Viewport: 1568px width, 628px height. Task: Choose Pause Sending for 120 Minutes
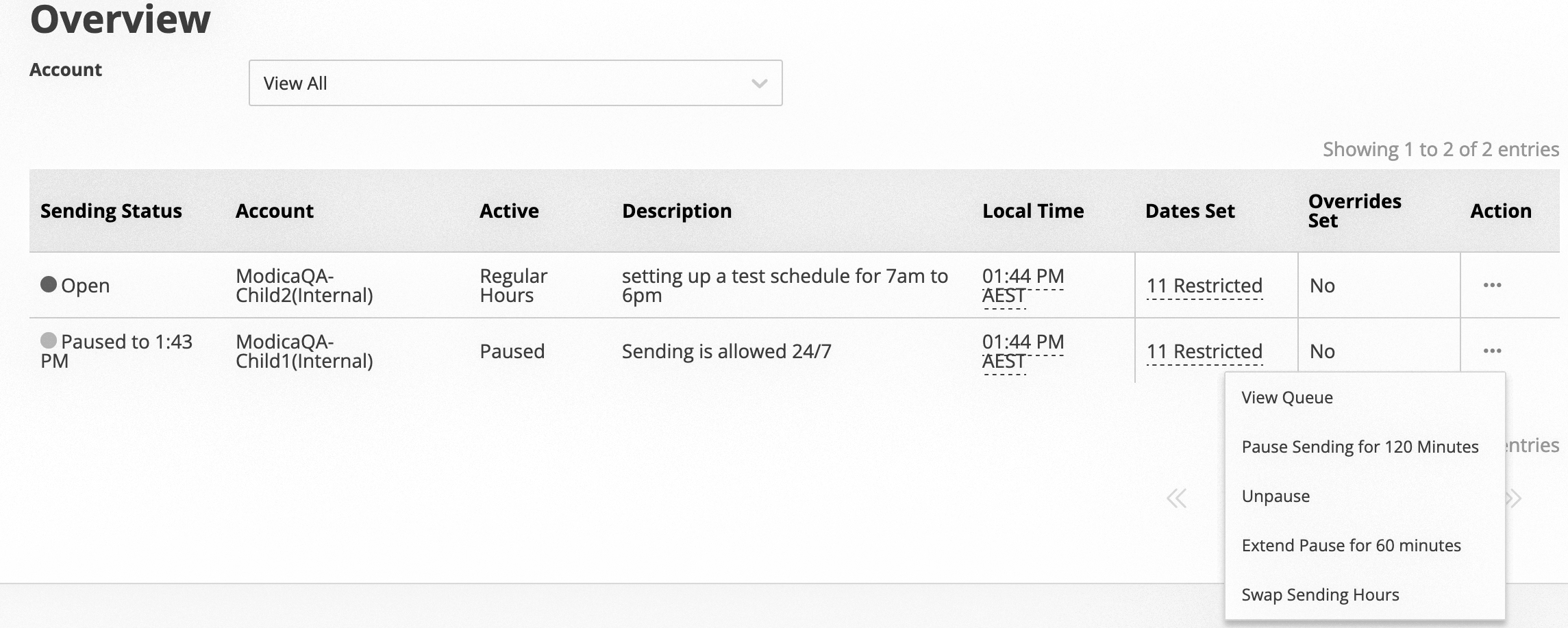[x=1360, y=447]
